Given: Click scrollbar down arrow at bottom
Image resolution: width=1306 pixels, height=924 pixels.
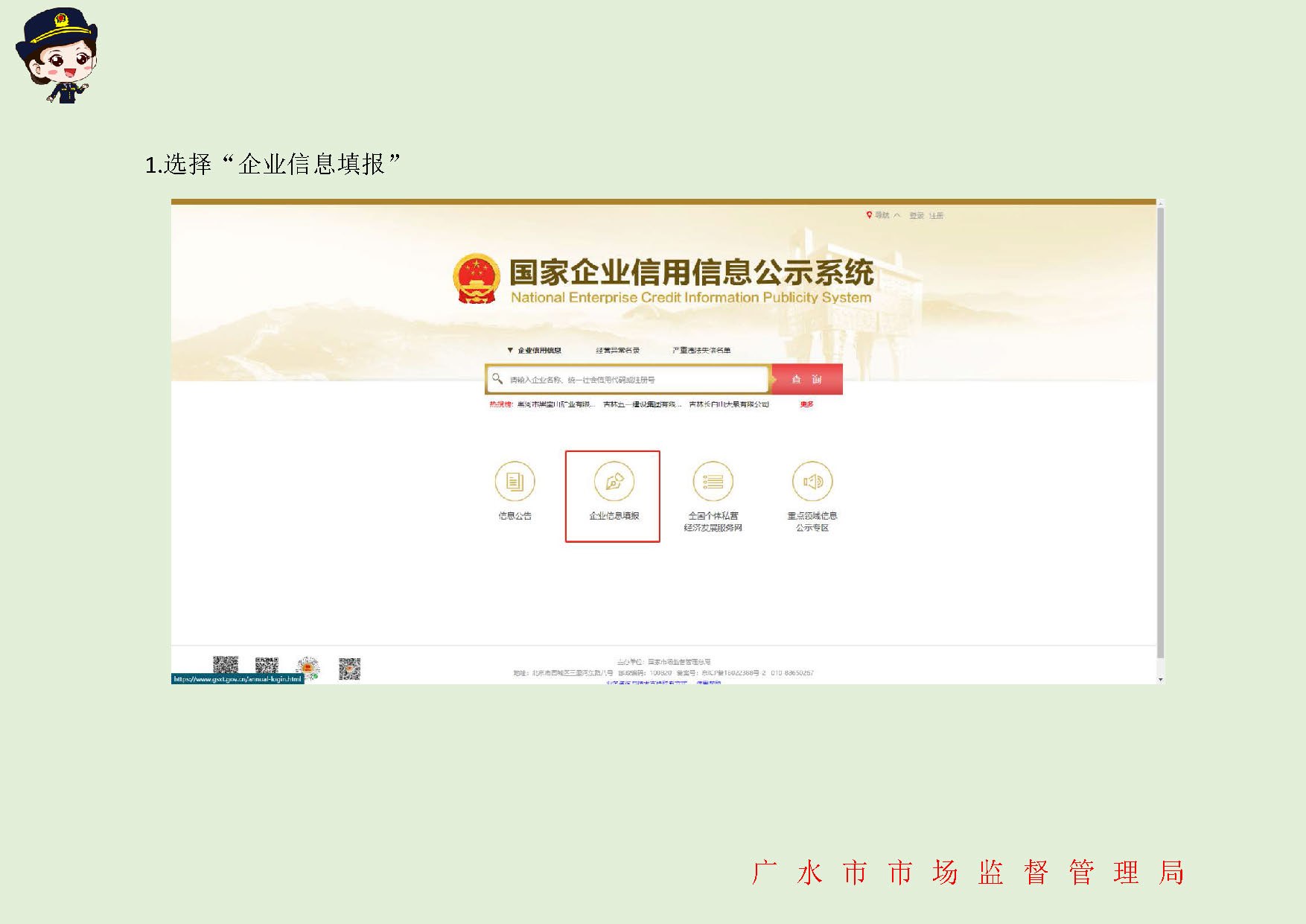Looking at the screenshot, I should [x=1160, y=680].
